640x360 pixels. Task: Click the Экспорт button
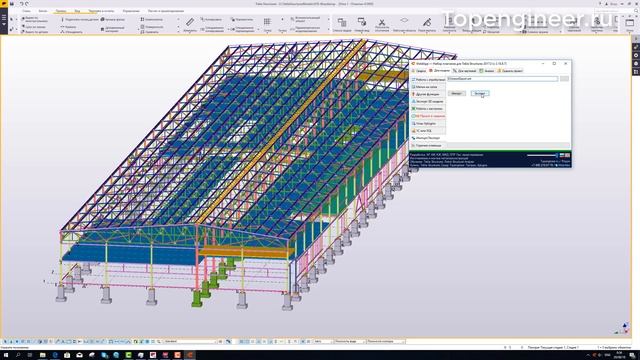(x=480, y=93)
